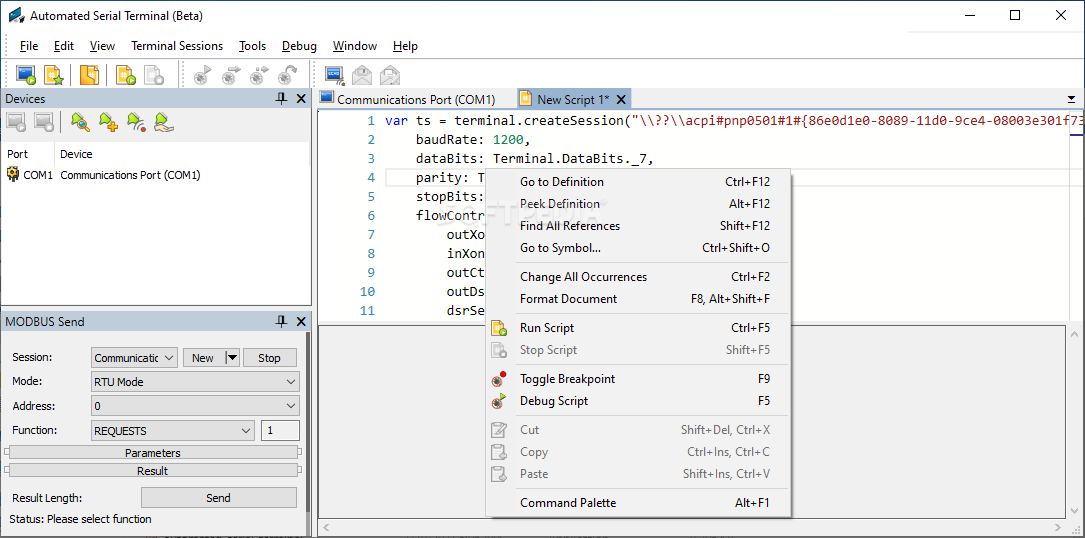Click the New session button
This screenshot has width=1085, height=538.
coord(204,357)
